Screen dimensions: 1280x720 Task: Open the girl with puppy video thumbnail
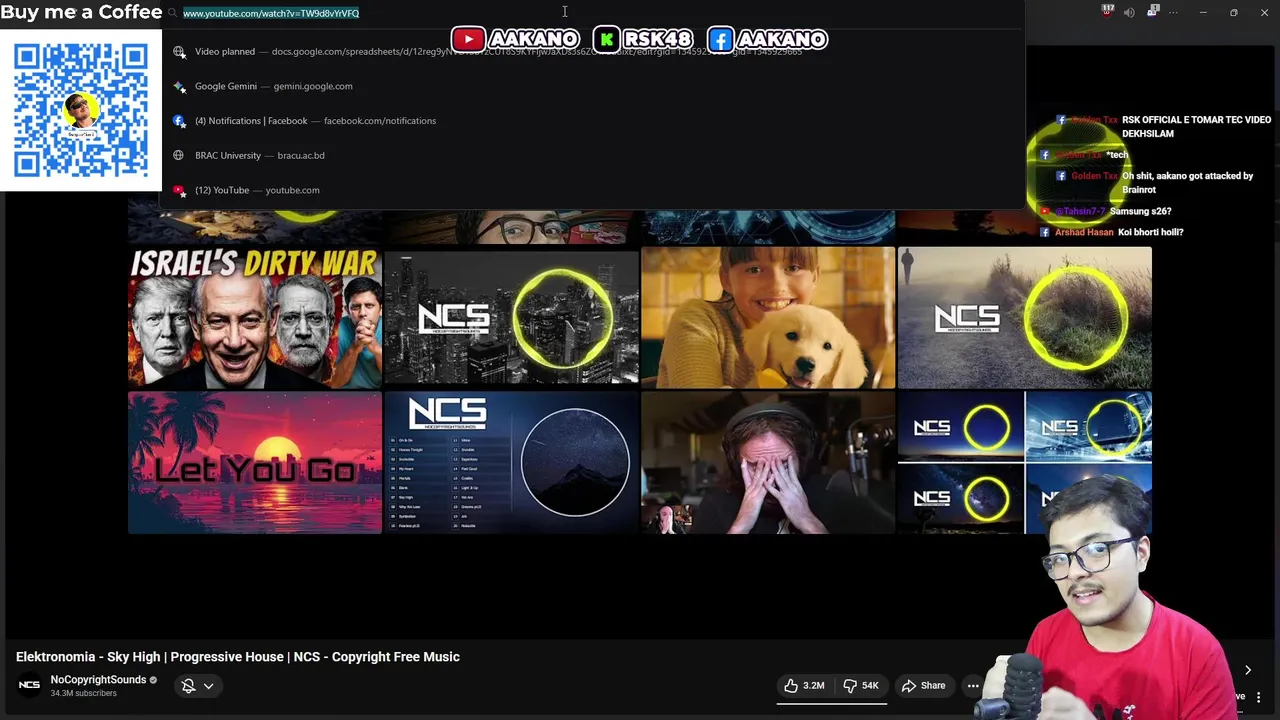tap(768, 318)
